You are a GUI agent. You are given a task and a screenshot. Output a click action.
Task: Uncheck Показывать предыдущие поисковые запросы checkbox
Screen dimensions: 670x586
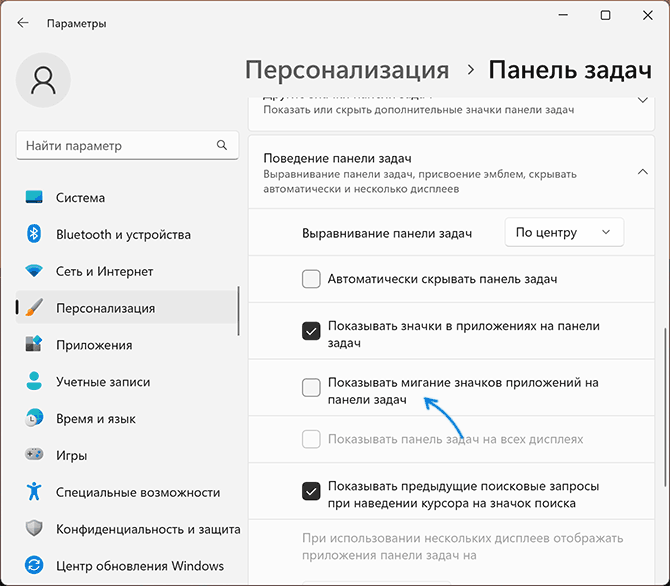click(x=311, y=491)
